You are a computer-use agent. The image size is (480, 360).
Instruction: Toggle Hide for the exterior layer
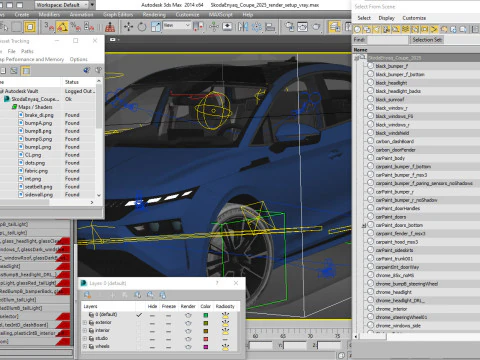click(152, 323)
